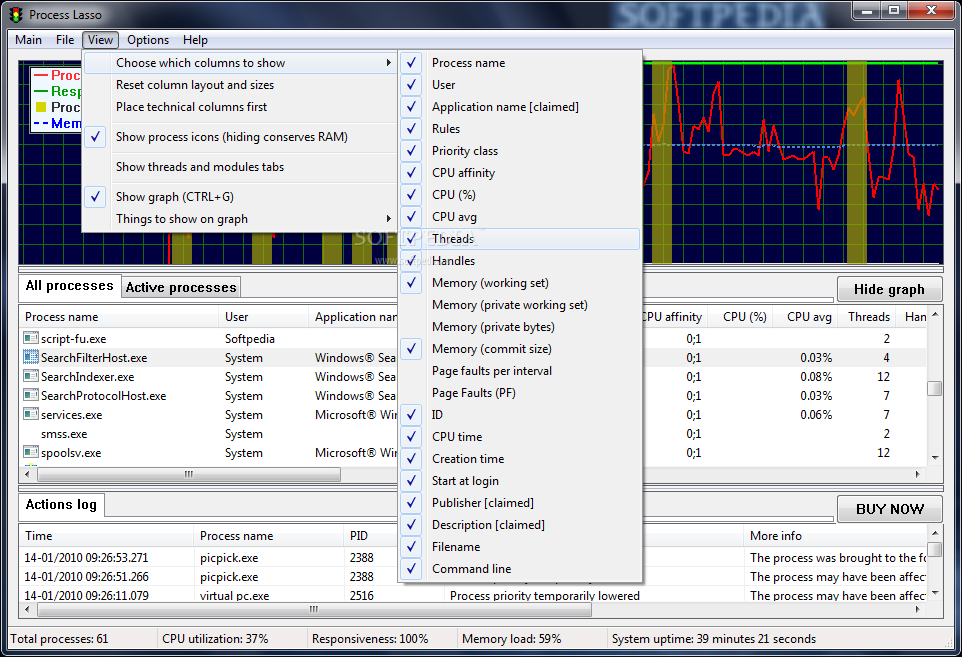Click the Hide graph button

pyautogui.click(x=888, y=290)
